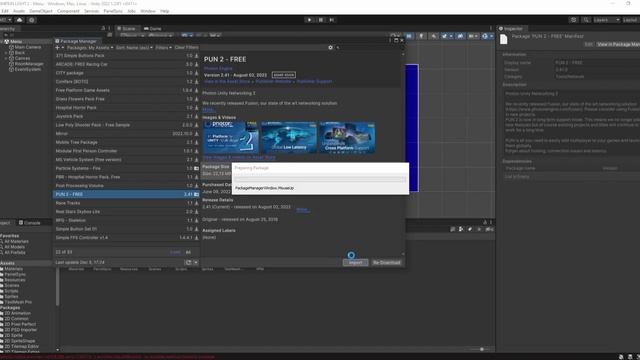Image resolution: width=640 pixels, height=360 pixels.
Task: Click the Main Camera object icon in Hierarchy
Action: [11, 47]
